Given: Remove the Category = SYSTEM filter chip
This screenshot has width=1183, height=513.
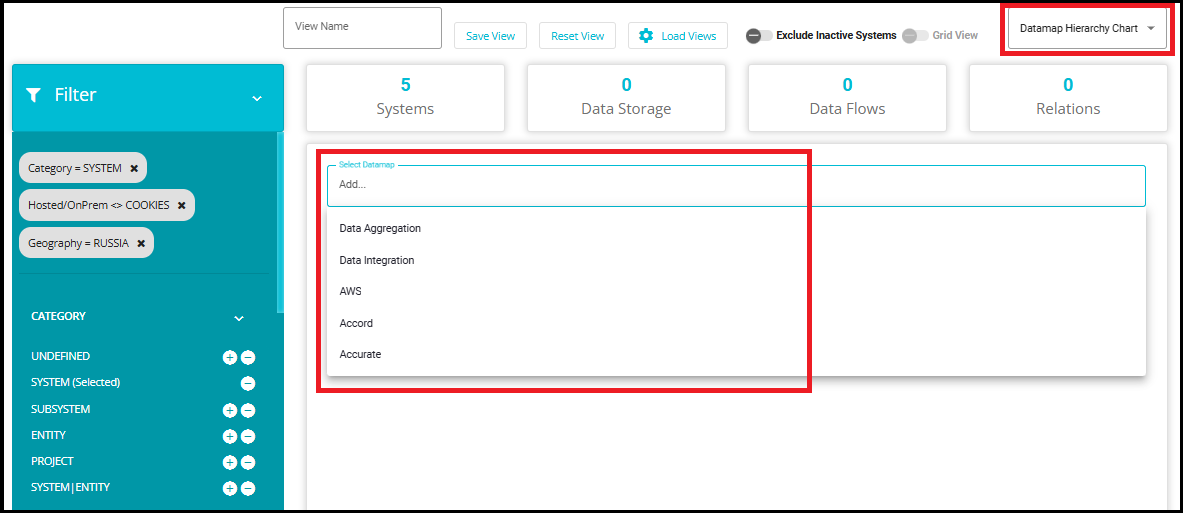Looking at the screenshot, I should pos(134,168).
